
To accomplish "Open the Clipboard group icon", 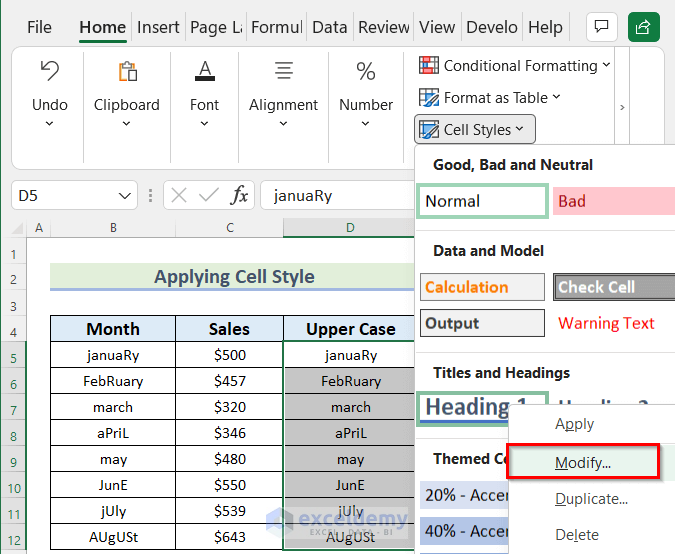I will (x=127, y=72).
